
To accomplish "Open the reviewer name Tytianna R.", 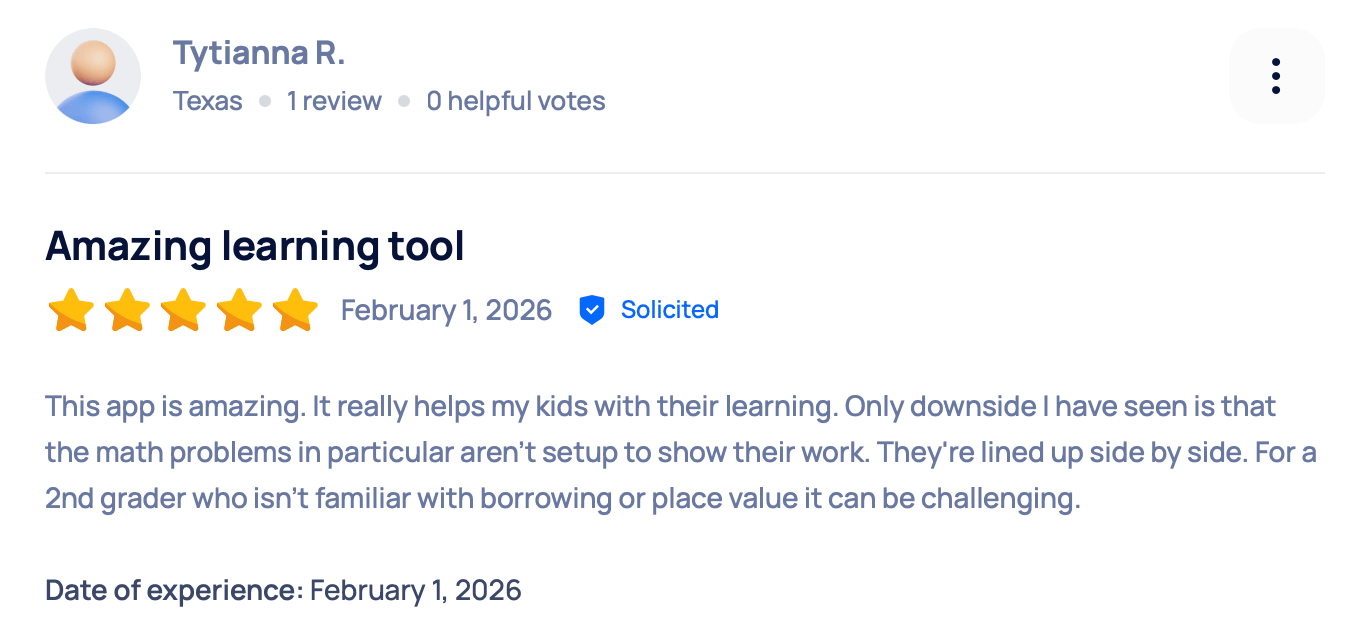I will coord(258,53).
